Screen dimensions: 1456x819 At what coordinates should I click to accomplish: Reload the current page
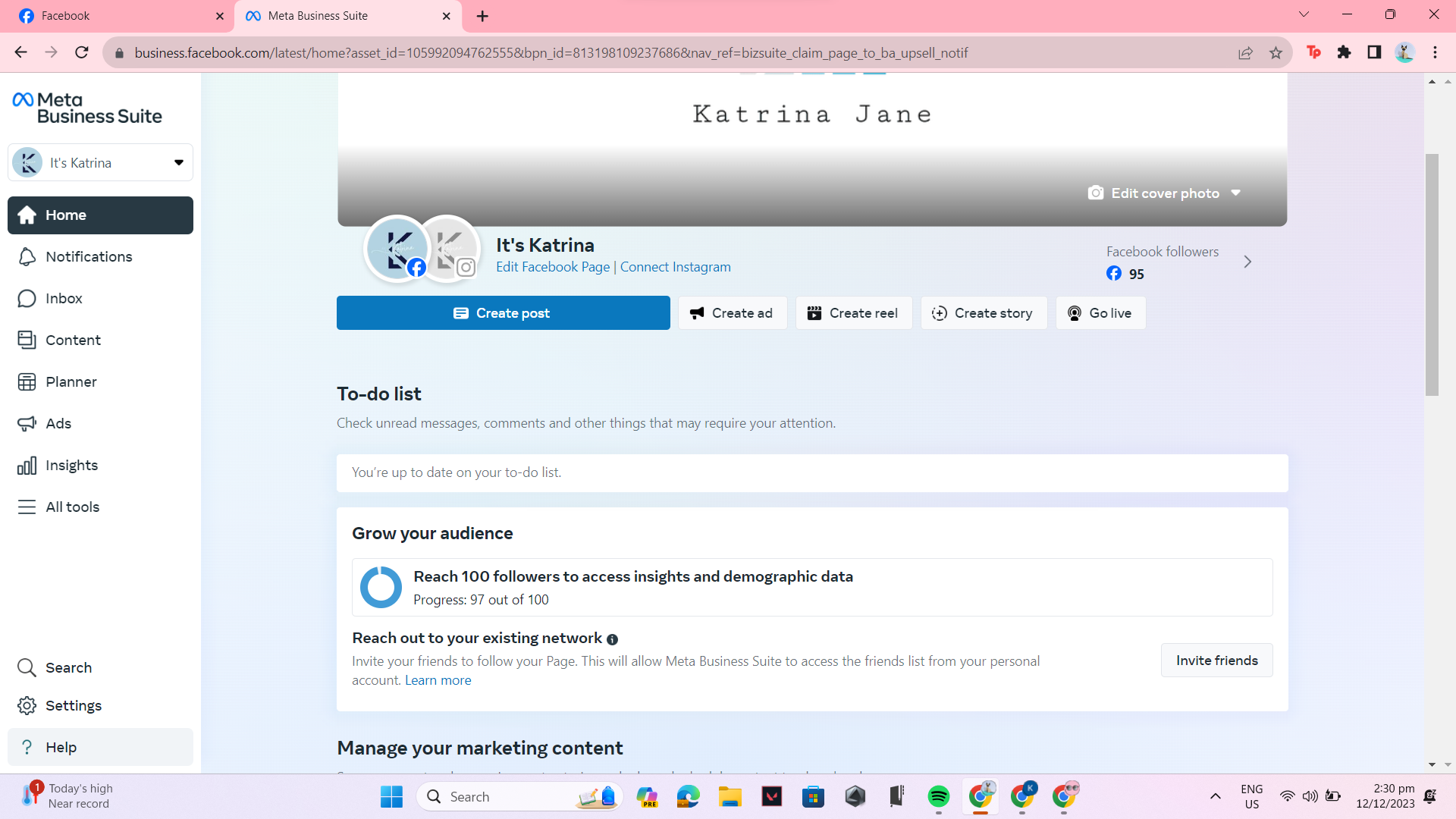82,53
